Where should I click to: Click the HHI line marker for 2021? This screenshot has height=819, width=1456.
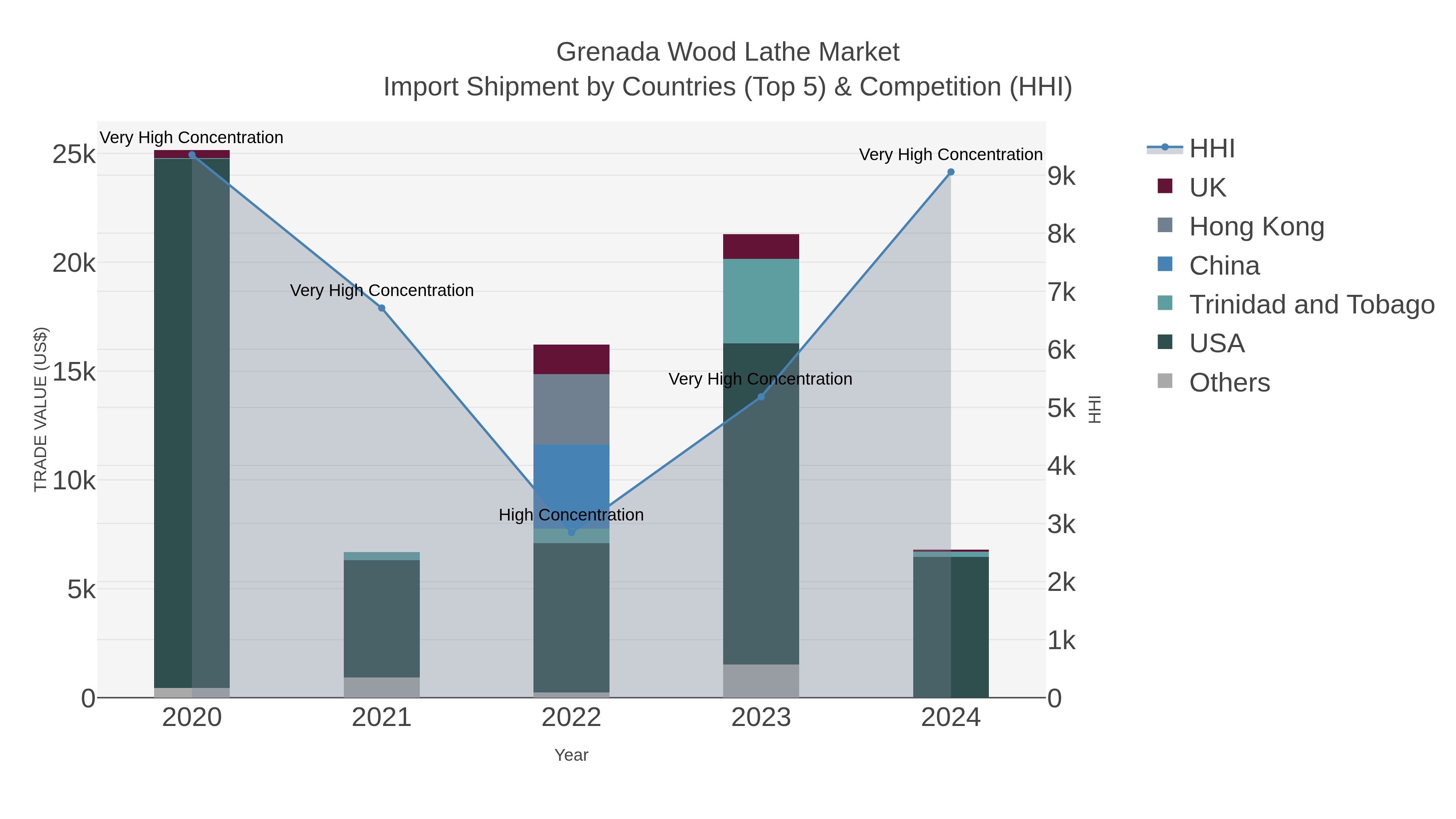(x=381, y=308)
